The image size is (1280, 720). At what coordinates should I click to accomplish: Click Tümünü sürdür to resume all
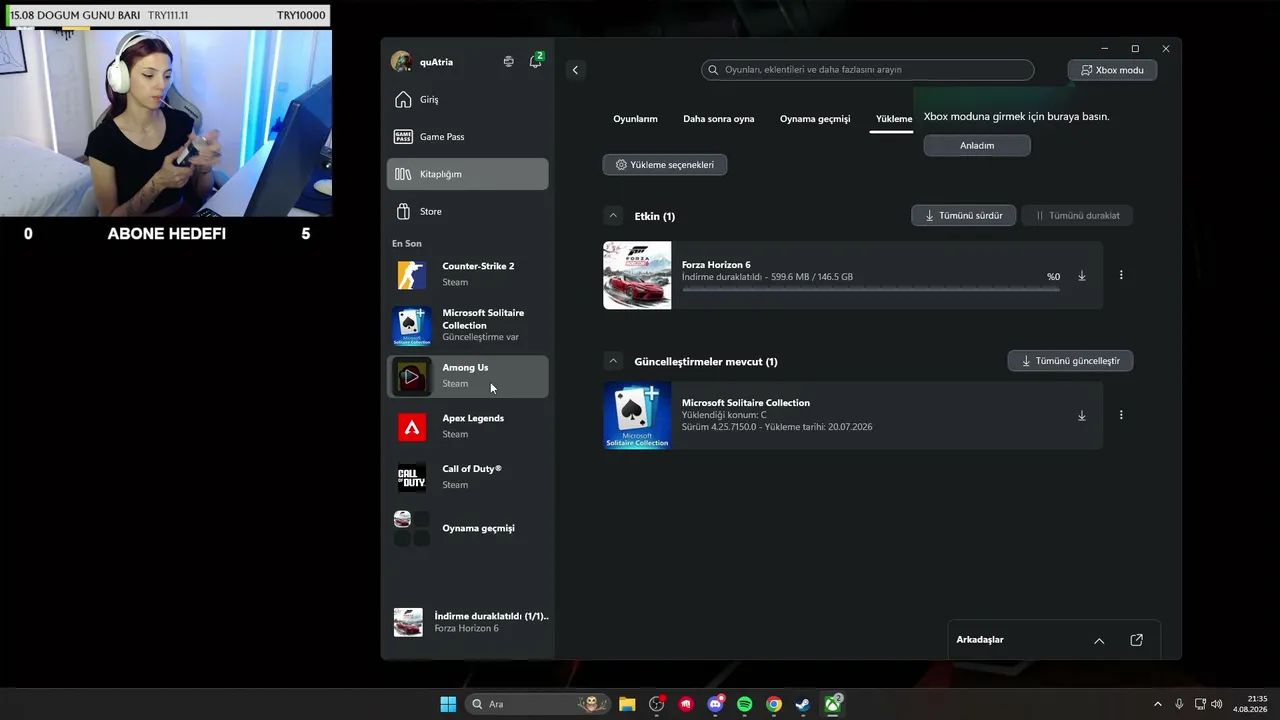coord(964,215)
